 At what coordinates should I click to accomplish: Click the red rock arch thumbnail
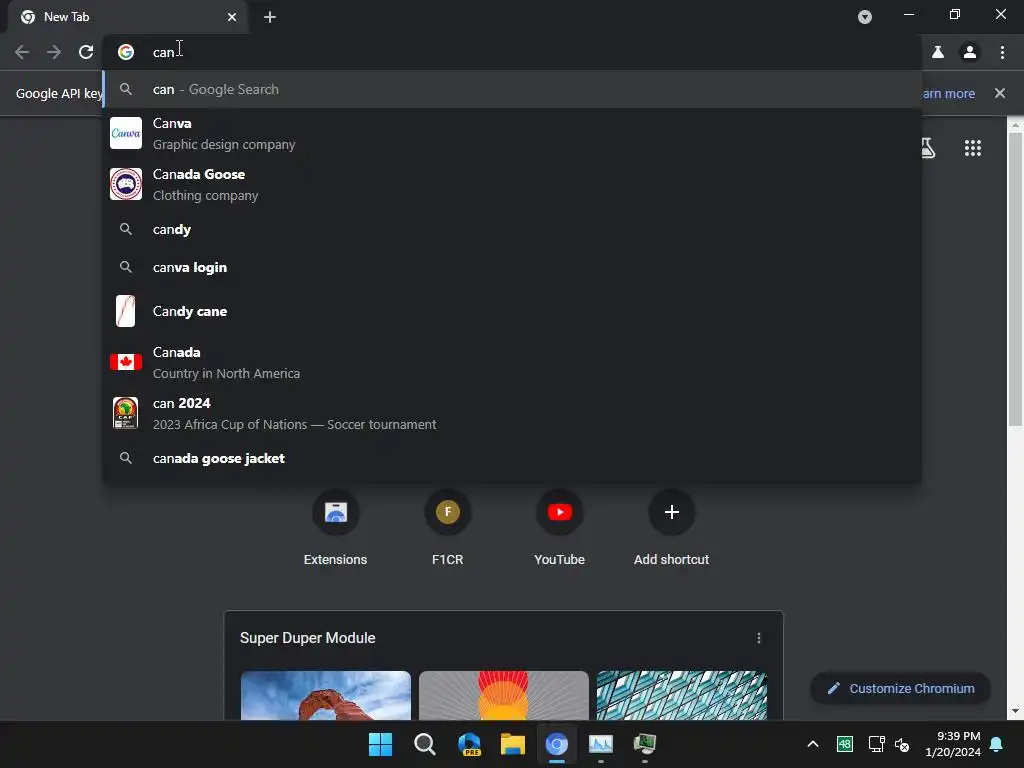coord(325,696)
